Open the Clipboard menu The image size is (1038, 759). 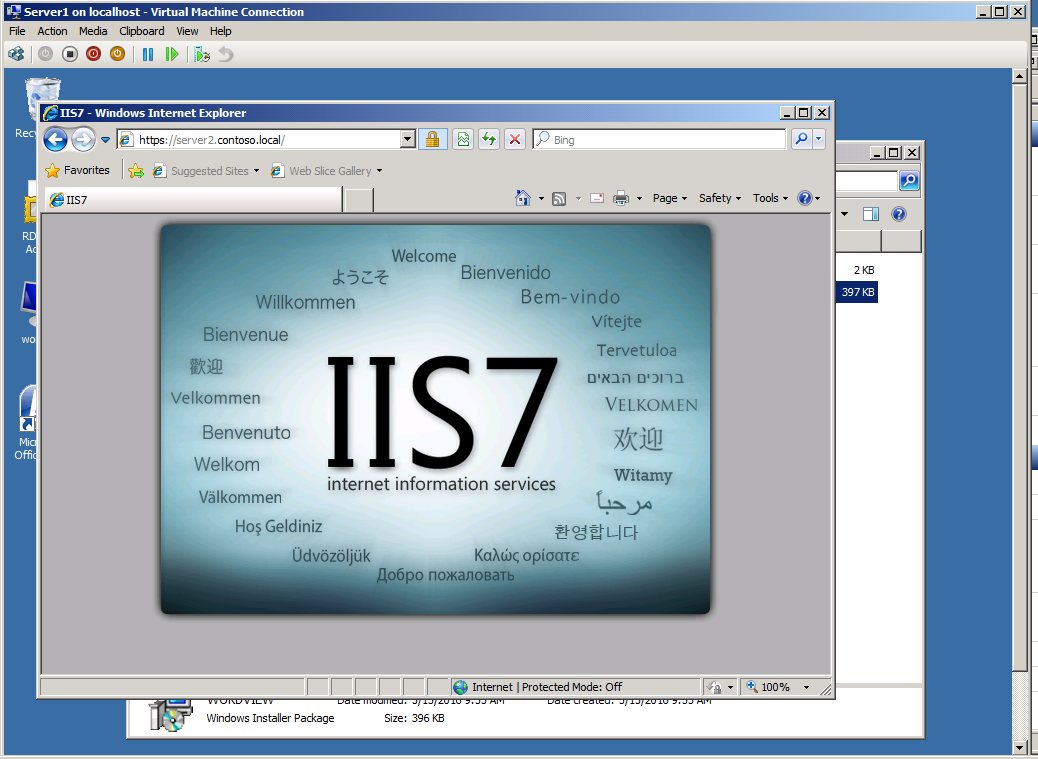coord(142,31)
